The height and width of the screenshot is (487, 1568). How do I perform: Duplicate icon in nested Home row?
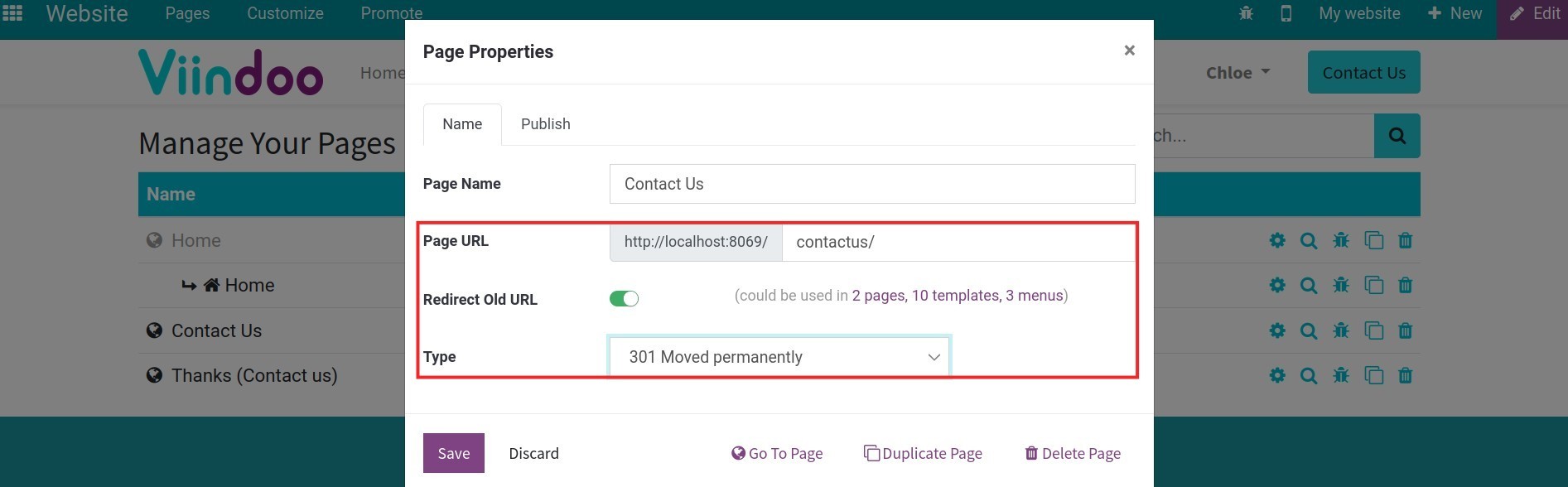tap(1373, 285)
